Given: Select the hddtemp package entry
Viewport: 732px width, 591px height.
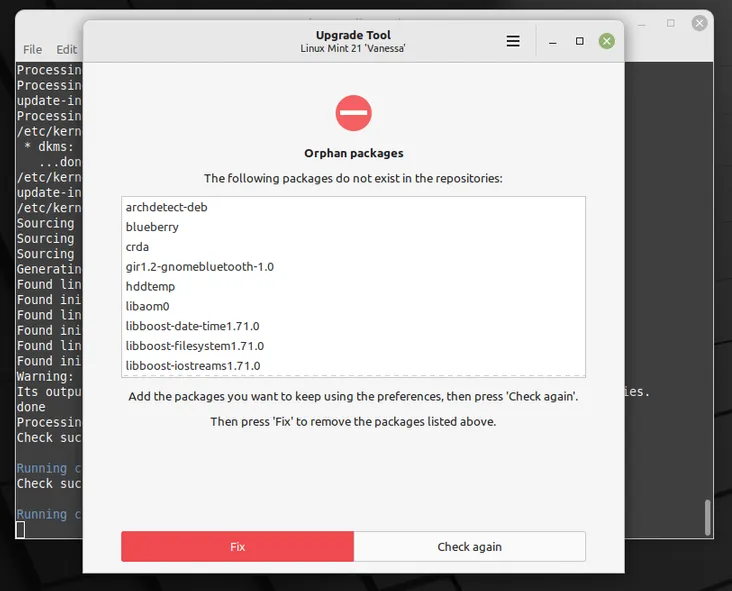Looking at the screenshot, I should tap(150, 287).
